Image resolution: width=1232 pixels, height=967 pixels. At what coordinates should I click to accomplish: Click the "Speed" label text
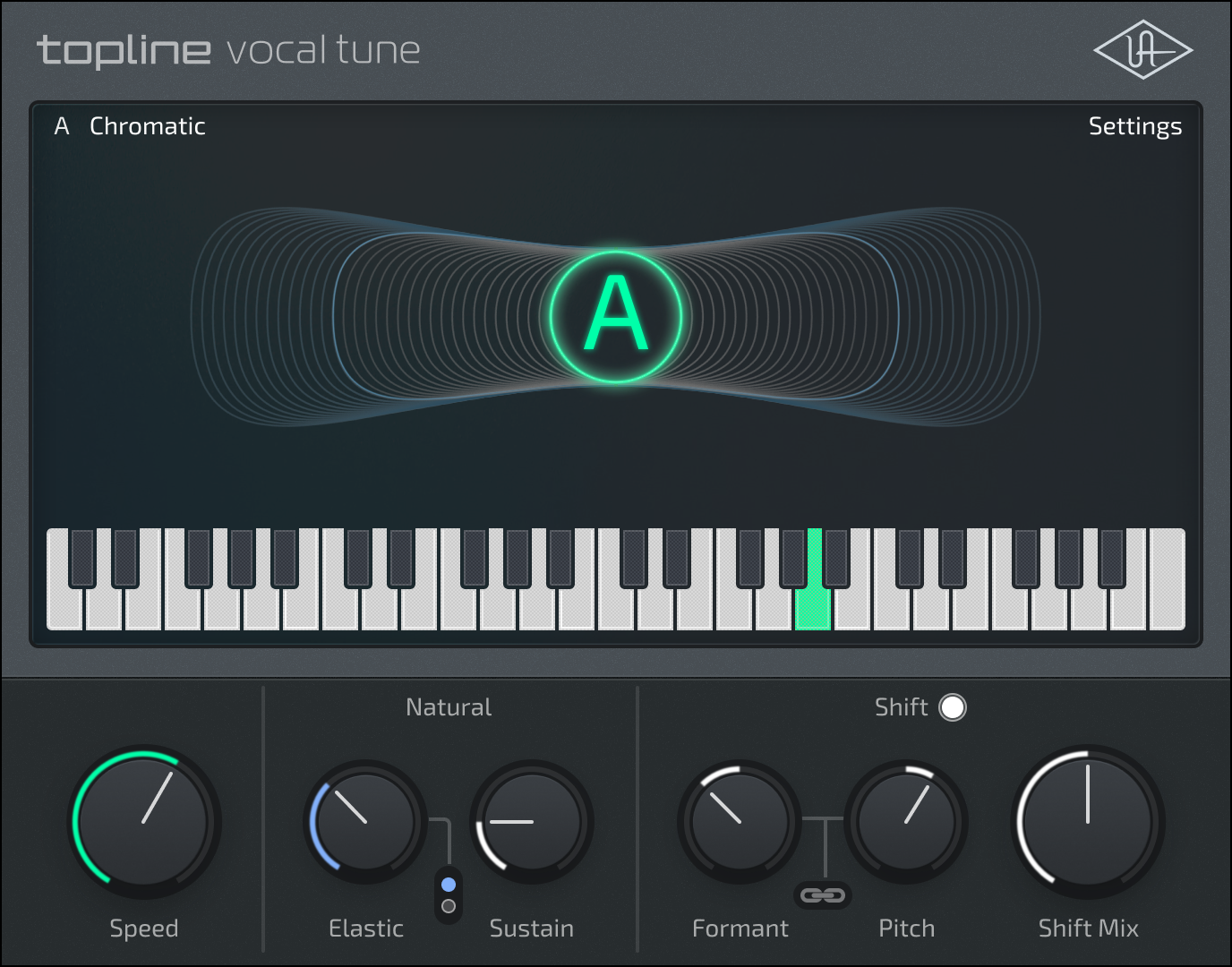click(144, 928)
